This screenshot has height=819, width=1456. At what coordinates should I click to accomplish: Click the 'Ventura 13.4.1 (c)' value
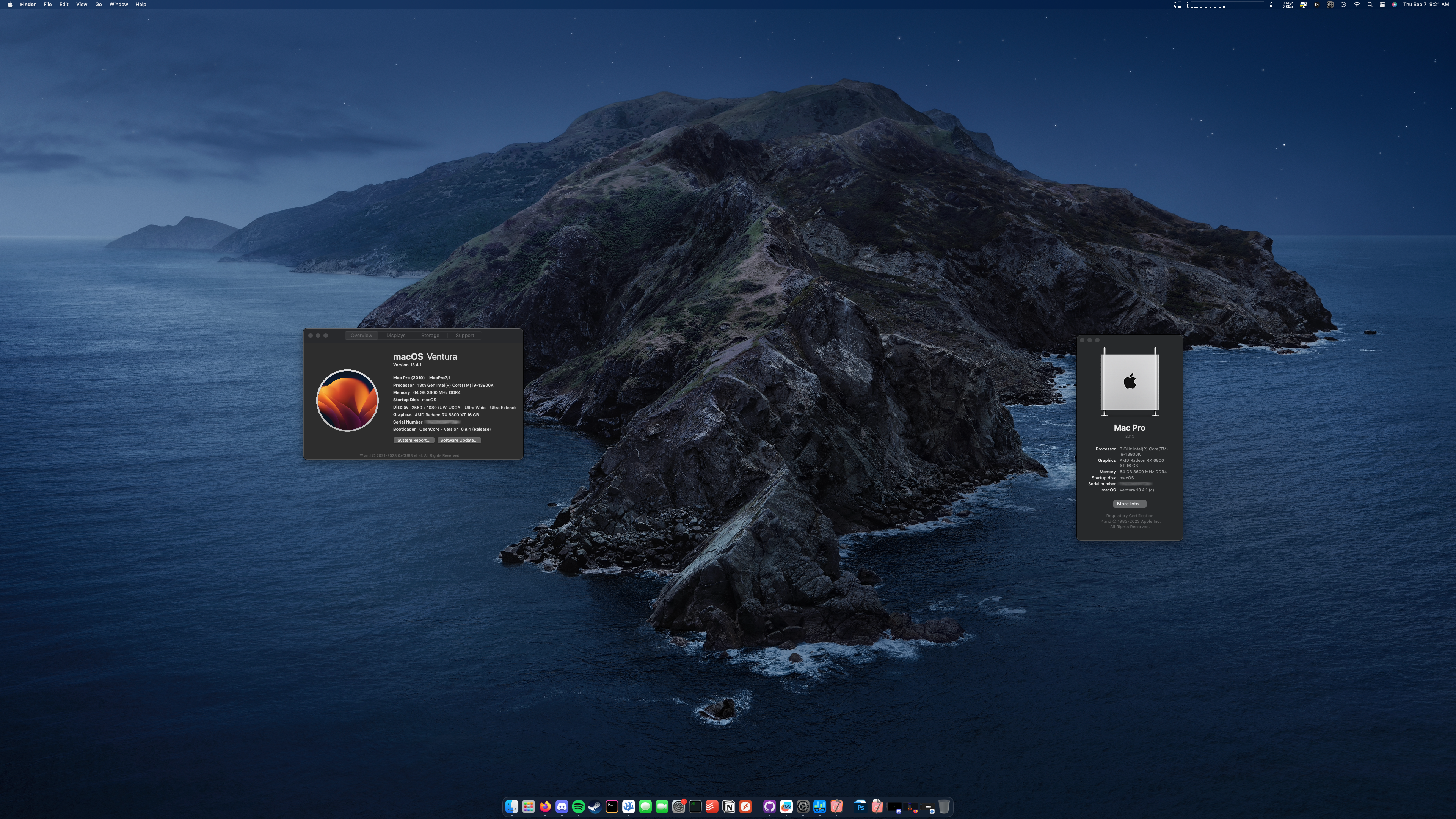tap(1137, 490)
